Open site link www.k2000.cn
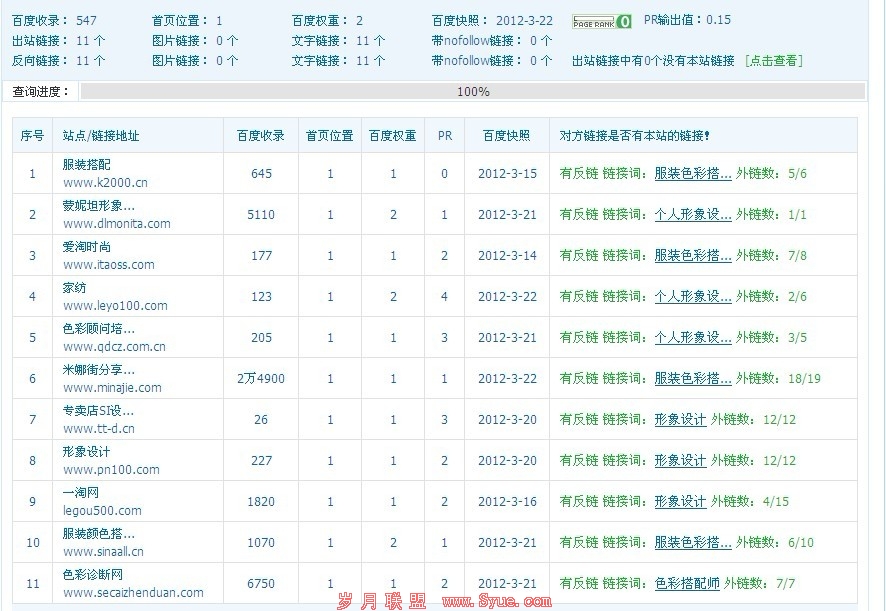The image size is (886, 611). 105,183
